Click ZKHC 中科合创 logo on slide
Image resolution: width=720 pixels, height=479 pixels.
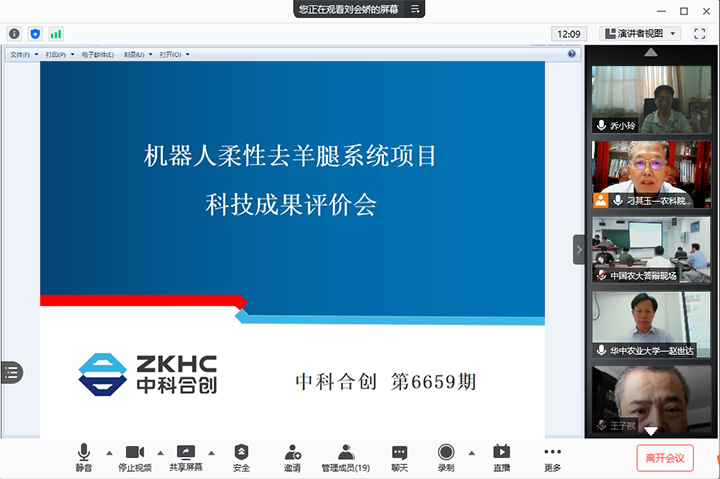(x=148, y=374)
